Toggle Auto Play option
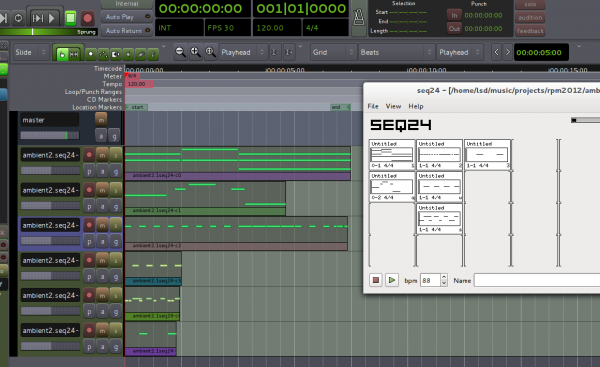Viewport: 600px width, 367px height. [126, 17]
